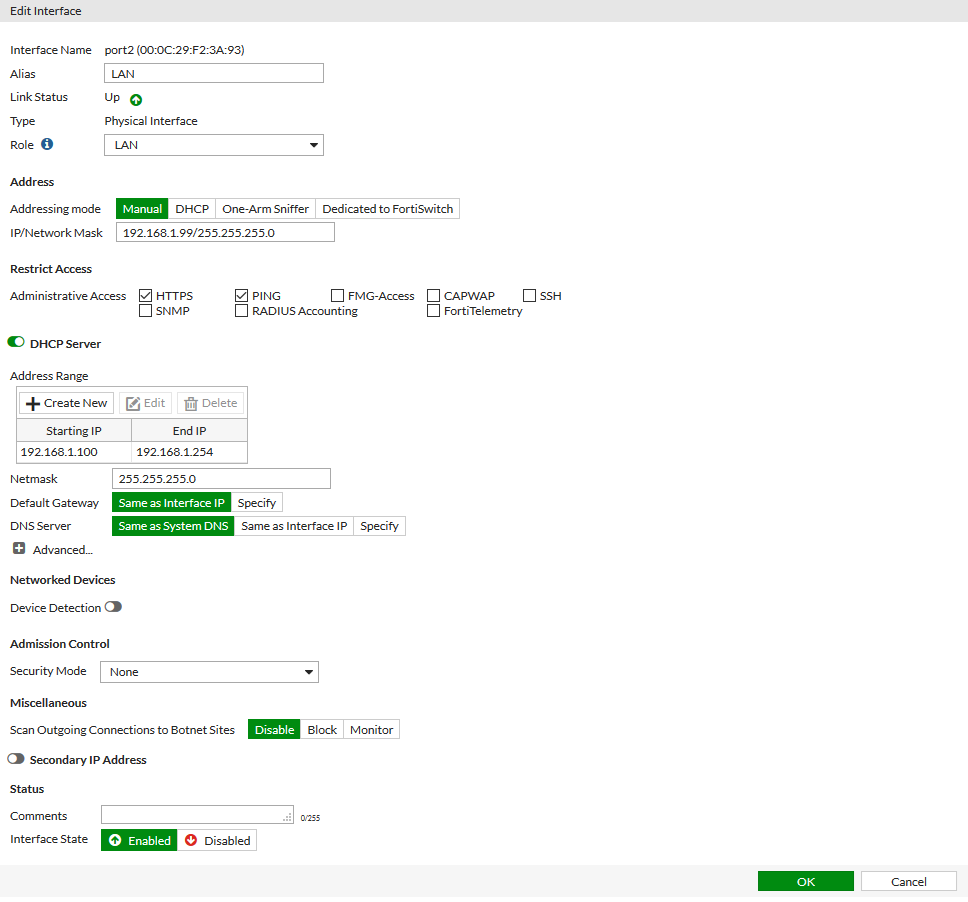
Task: Turn off the DHCP Server toggle
Action: (x=16, y=342)
